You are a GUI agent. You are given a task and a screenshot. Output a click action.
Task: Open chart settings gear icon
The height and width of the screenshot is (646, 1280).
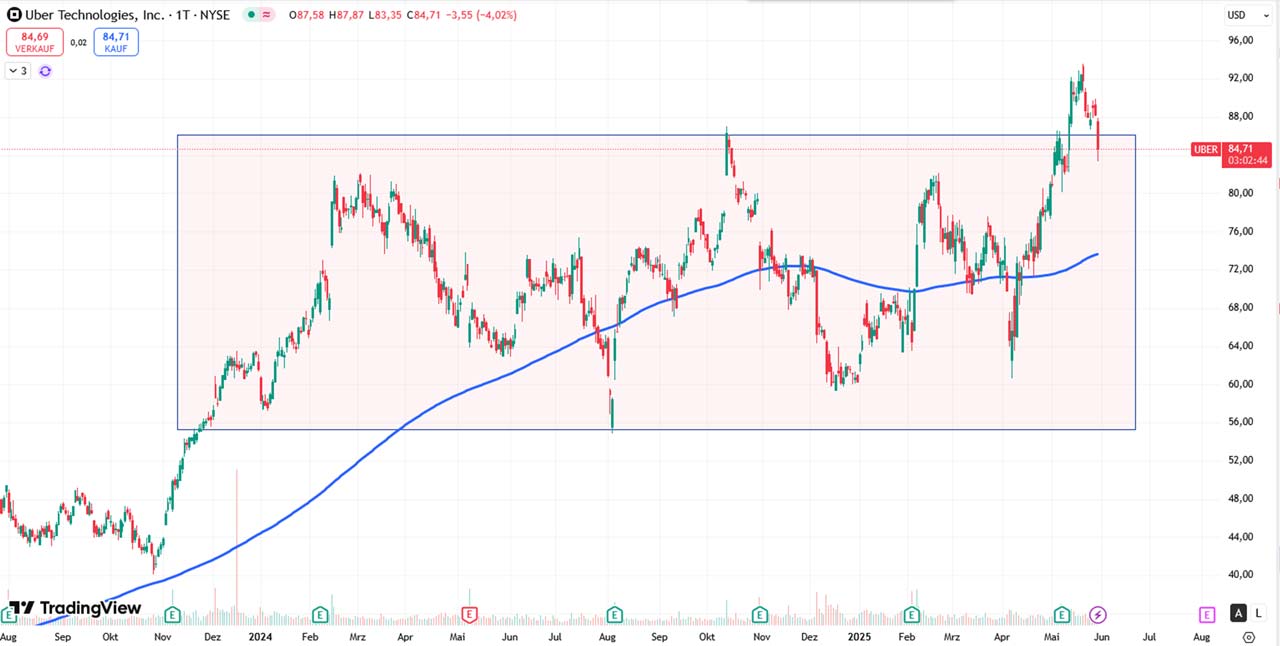pos(1249,637)
